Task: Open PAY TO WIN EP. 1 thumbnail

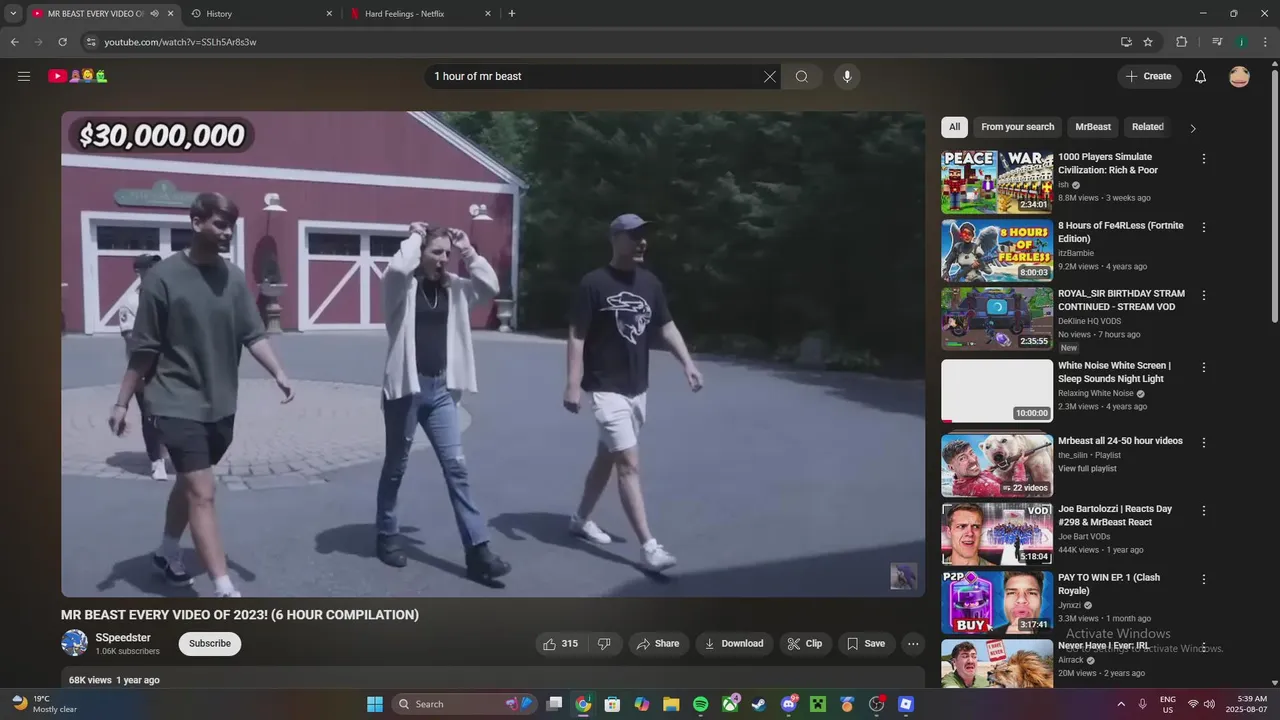Action: 997,602
